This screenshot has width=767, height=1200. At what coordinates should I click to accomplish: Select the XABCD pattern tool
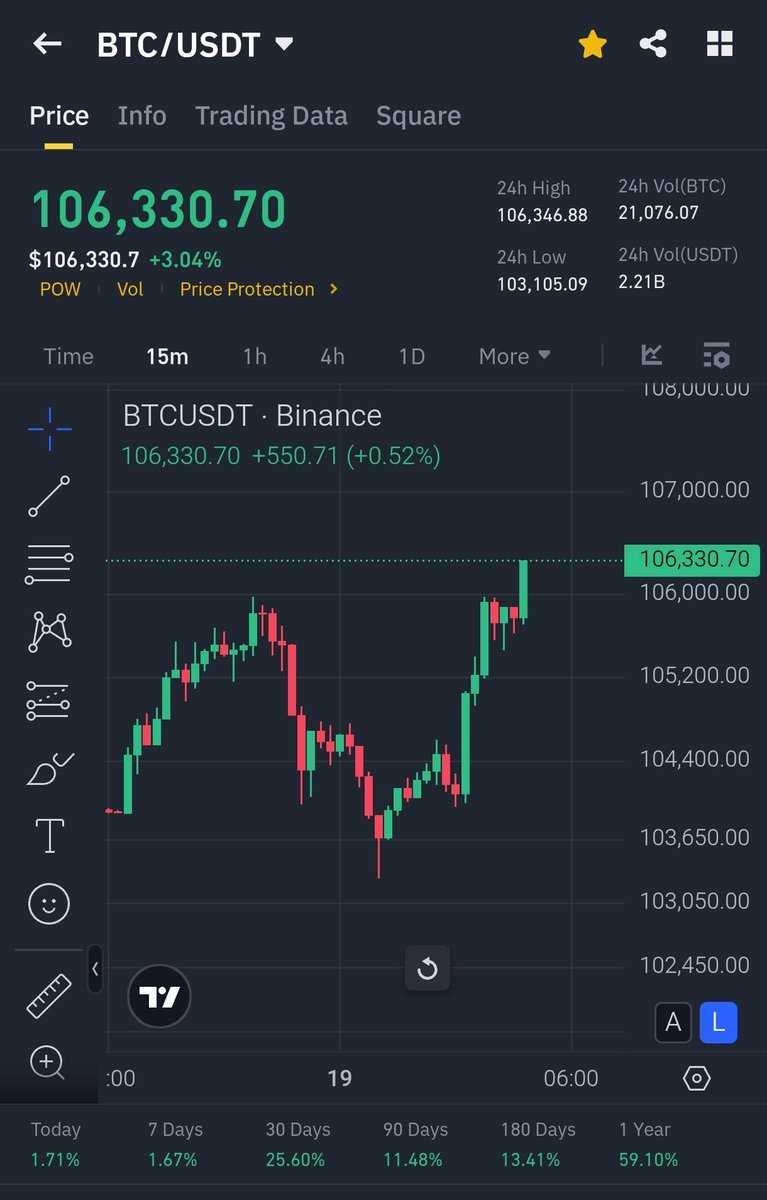tap(49, 632)
